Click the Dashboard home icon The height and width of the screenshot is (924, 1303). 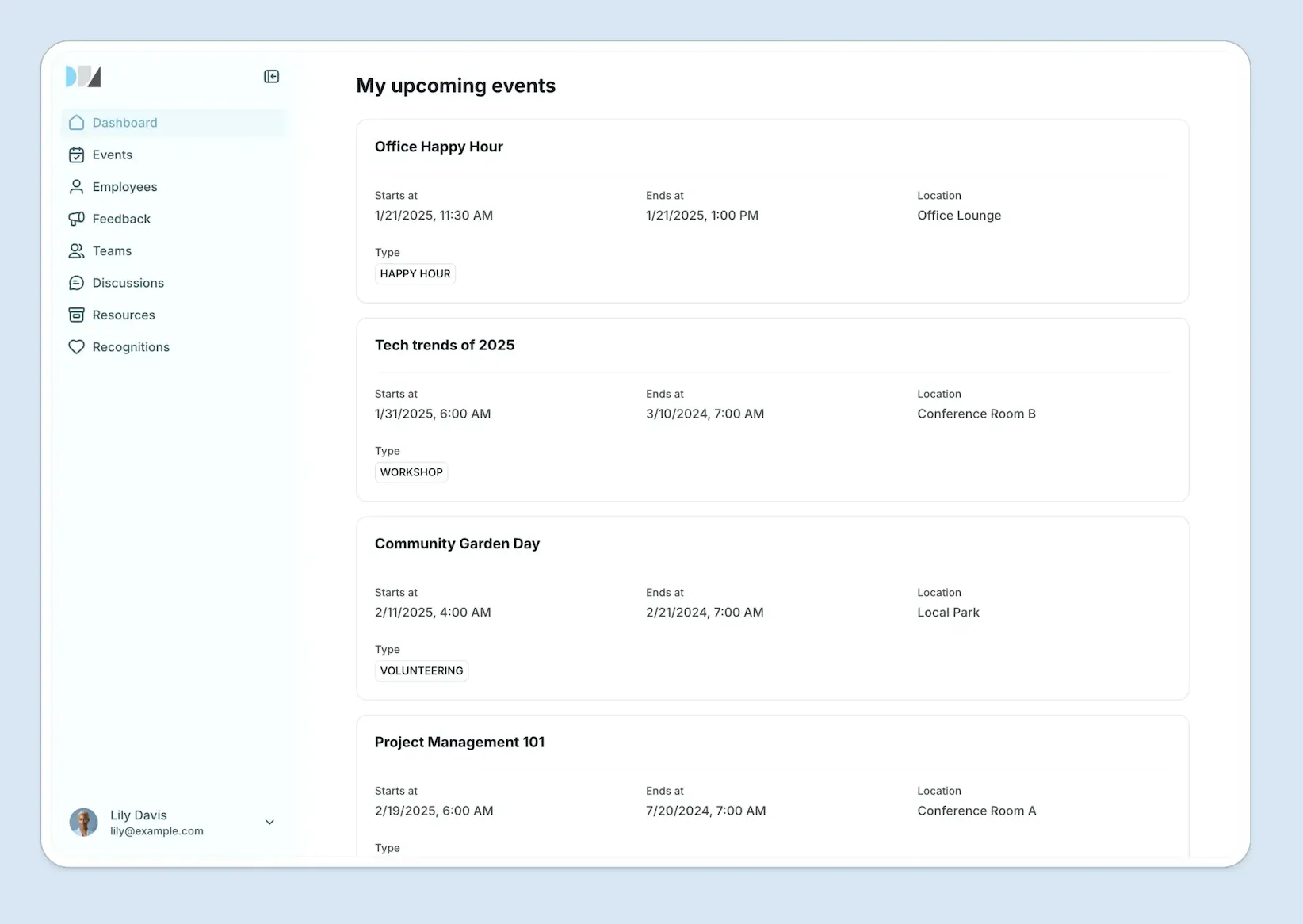[76, 123]
